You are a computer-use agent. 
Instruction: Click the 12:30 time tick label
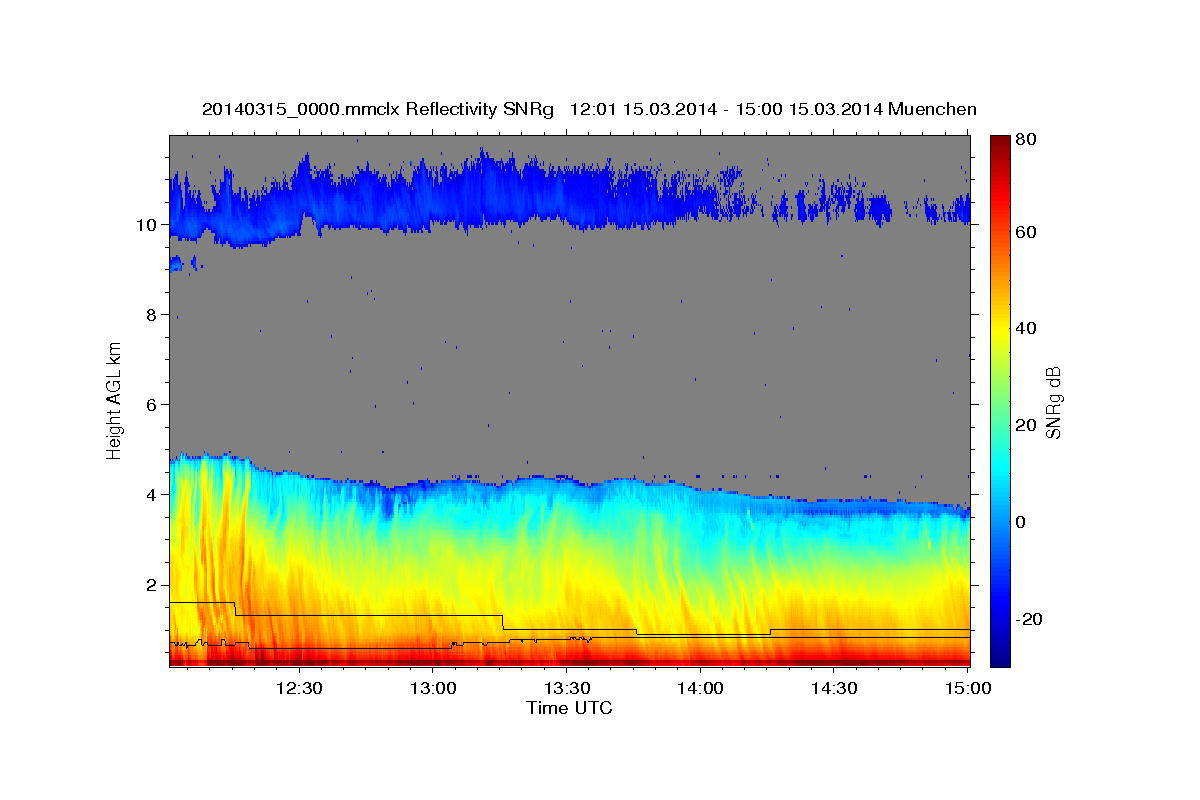tap(298, 688)
